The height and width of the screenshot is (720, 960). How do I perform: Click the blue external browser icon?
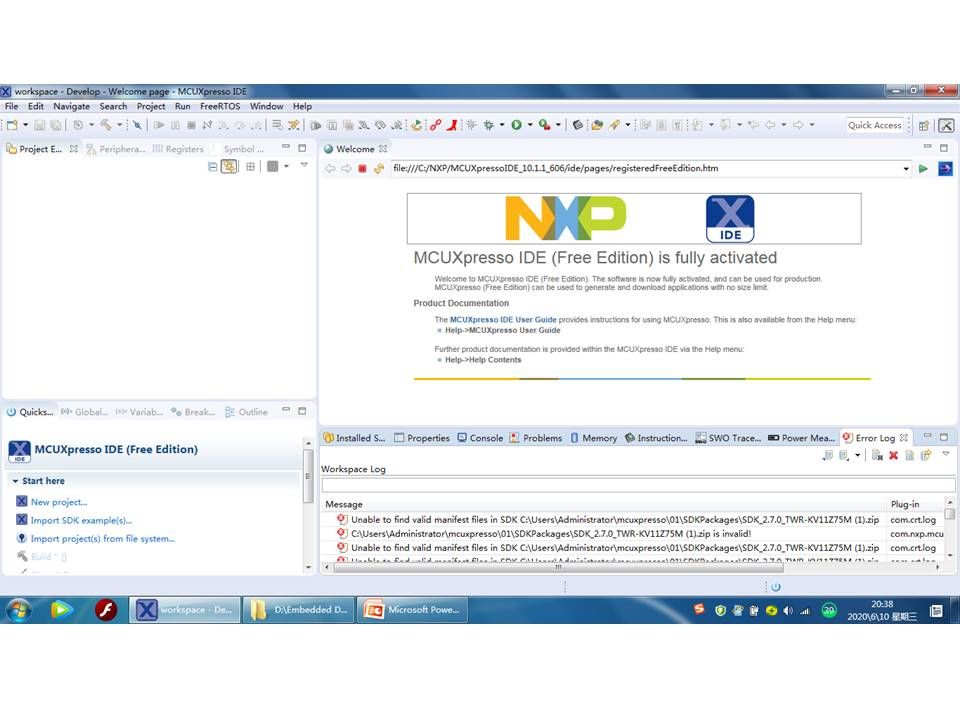pos(945,168)
